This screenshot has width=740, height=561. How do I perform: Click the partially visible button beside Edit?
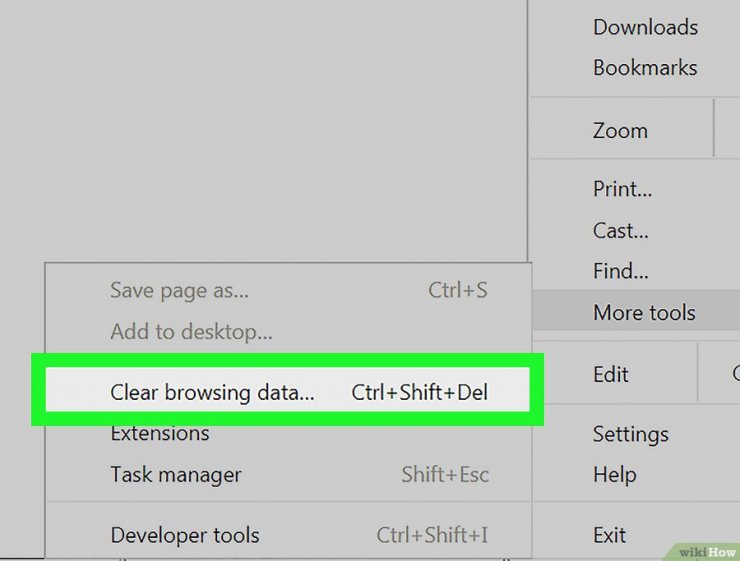click(719, 374)
